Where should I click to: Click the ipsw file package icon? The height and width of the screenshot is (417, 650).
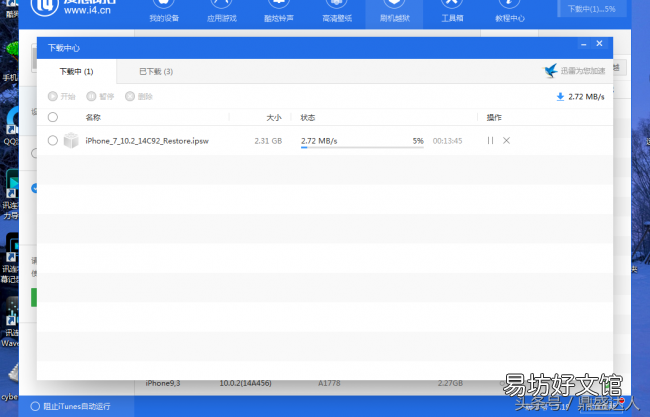pos(71,141)
